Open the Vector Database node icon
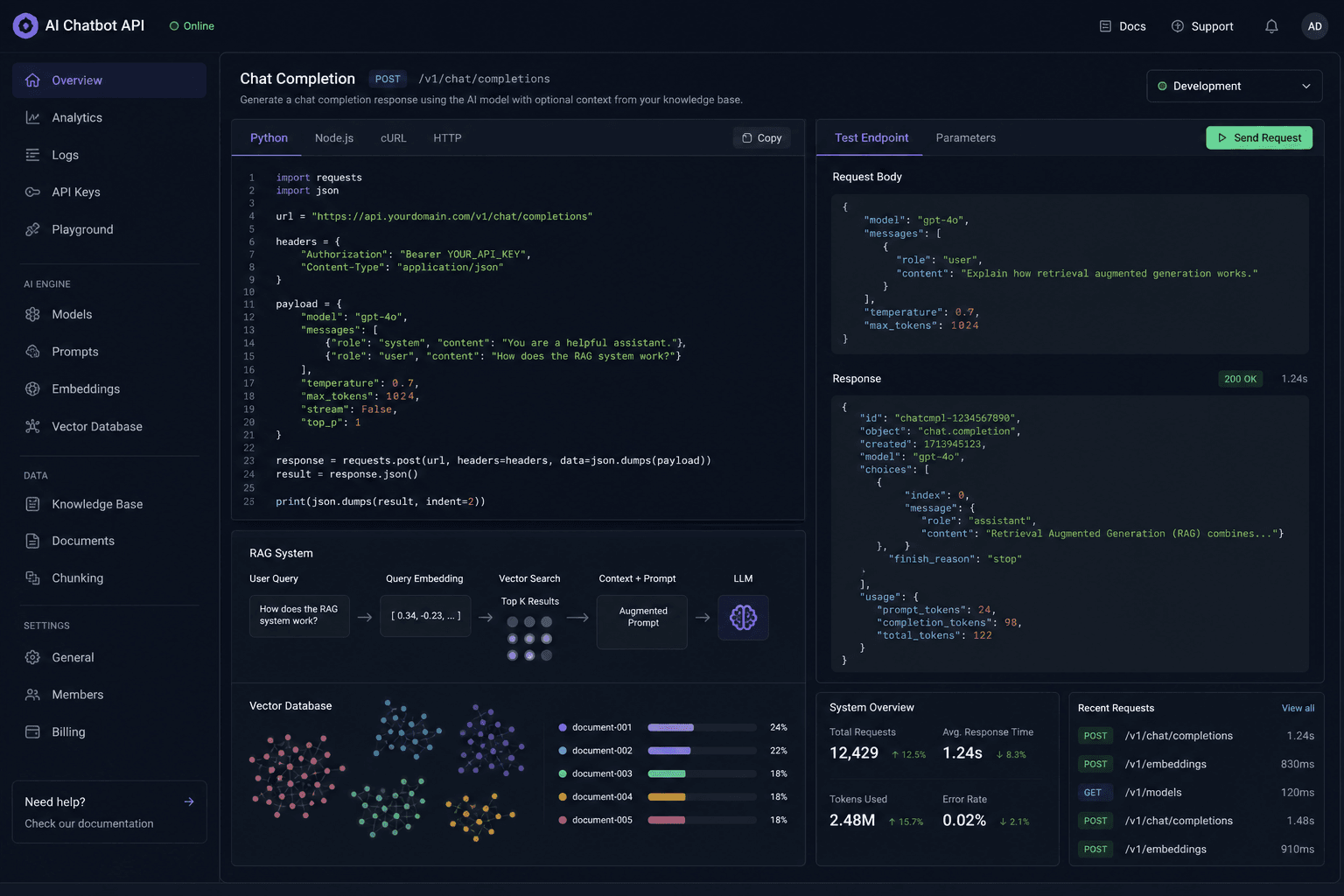Screen dimensions: 1344x896 [x=32, y=426]
